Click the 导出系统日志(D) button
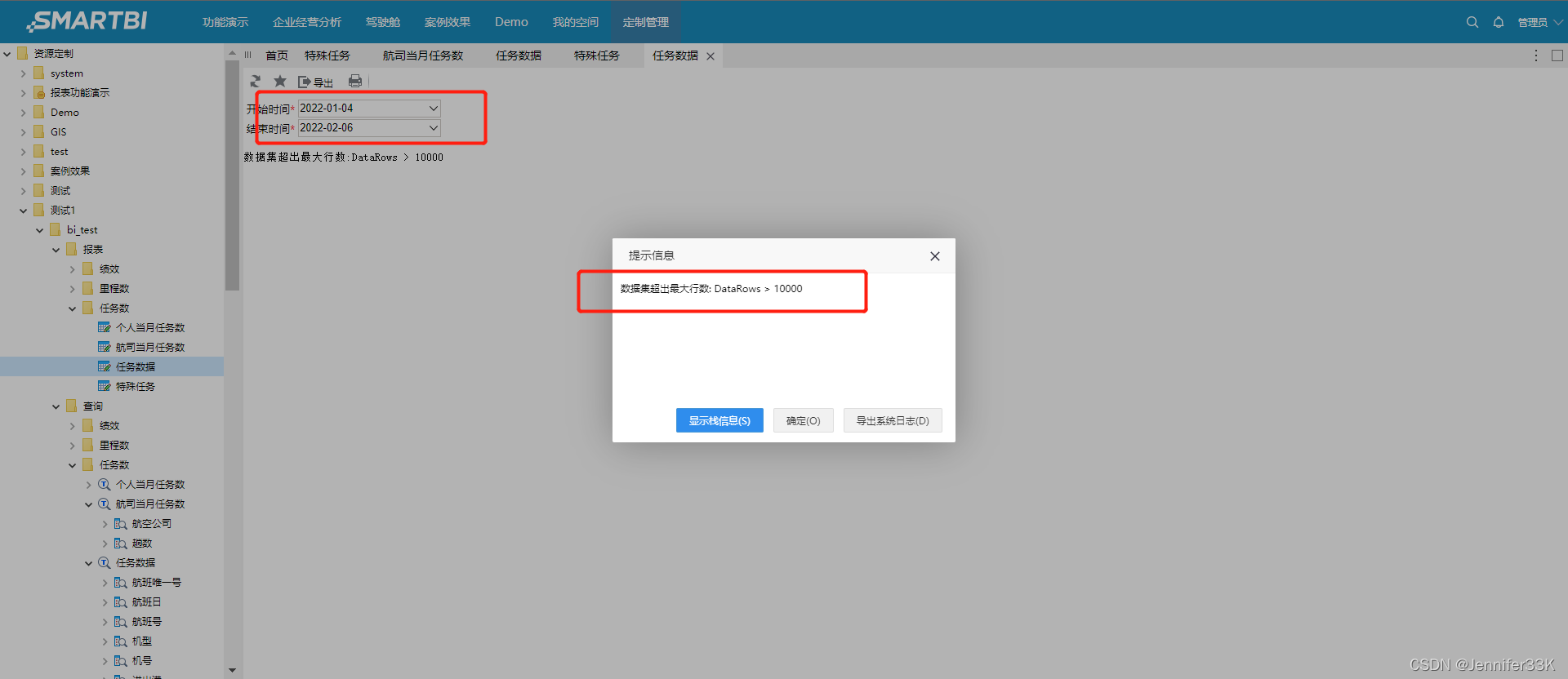This screenshot has height=679, width=1568. [x=893, y=420]
